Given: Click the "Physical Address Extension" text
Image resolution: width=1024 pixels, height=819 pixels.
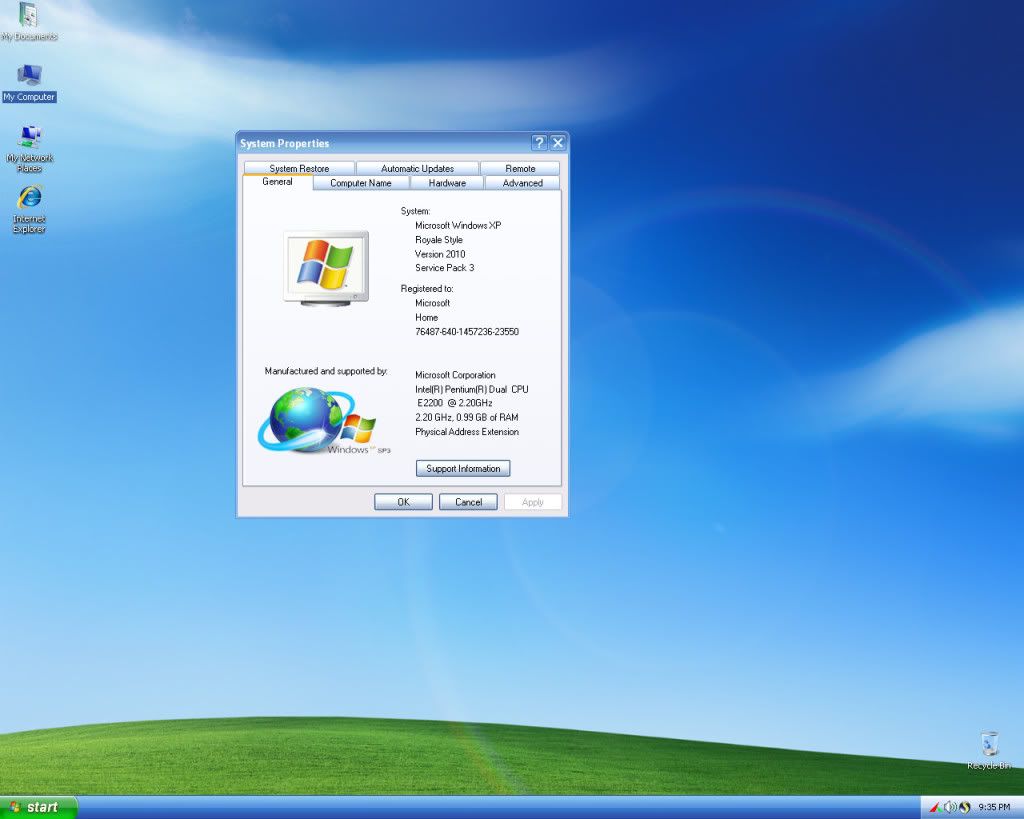Looking at the screenshot, I should 467,432.
